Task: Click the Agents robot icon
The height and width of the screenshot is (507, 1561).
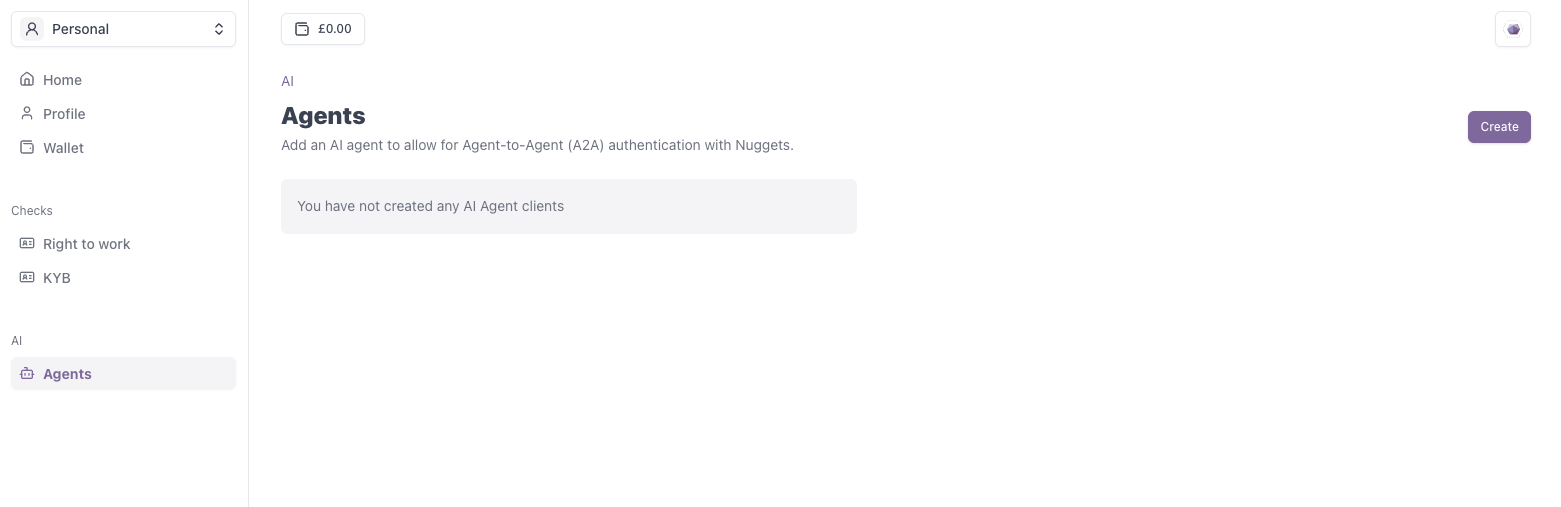Action: pyautogui.click(x=27, y=373)
